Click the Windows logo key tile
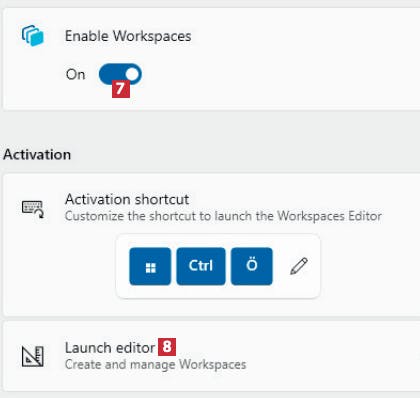420x398 pixels. 150,266
